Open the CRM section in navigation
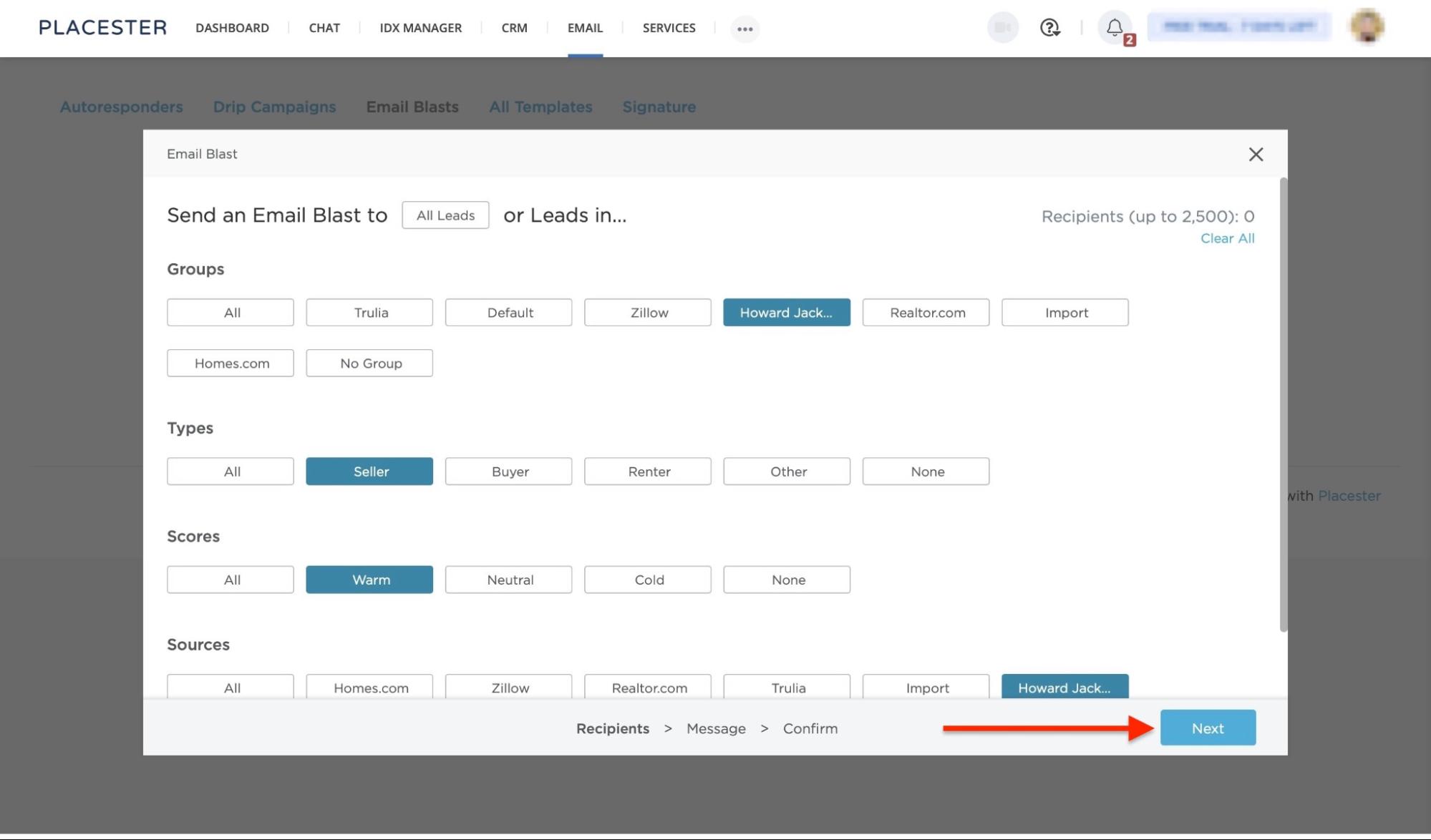This screenshot has height=840, width=1431. [x=513, y=28]
